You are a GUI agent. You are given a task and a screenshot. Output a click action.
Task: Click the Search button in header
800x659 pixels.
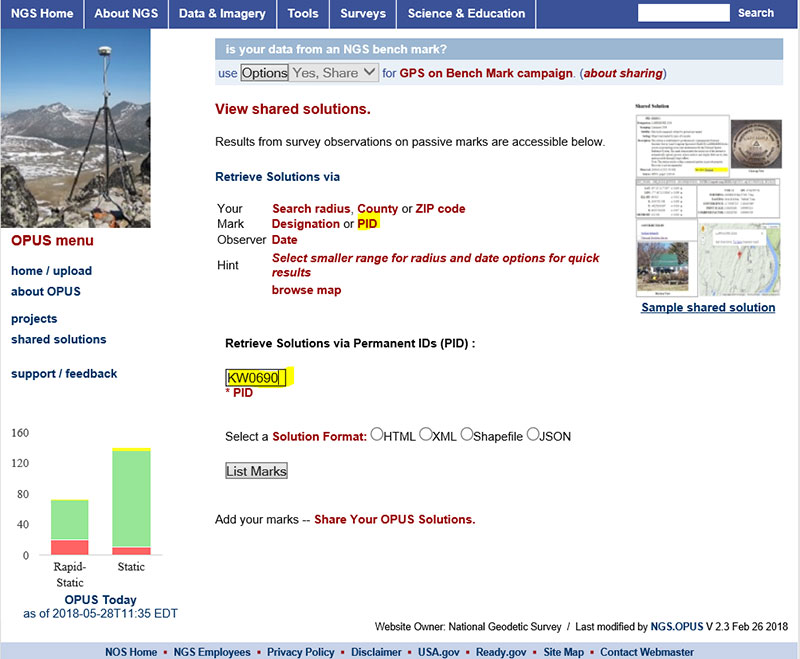point(755,13)
